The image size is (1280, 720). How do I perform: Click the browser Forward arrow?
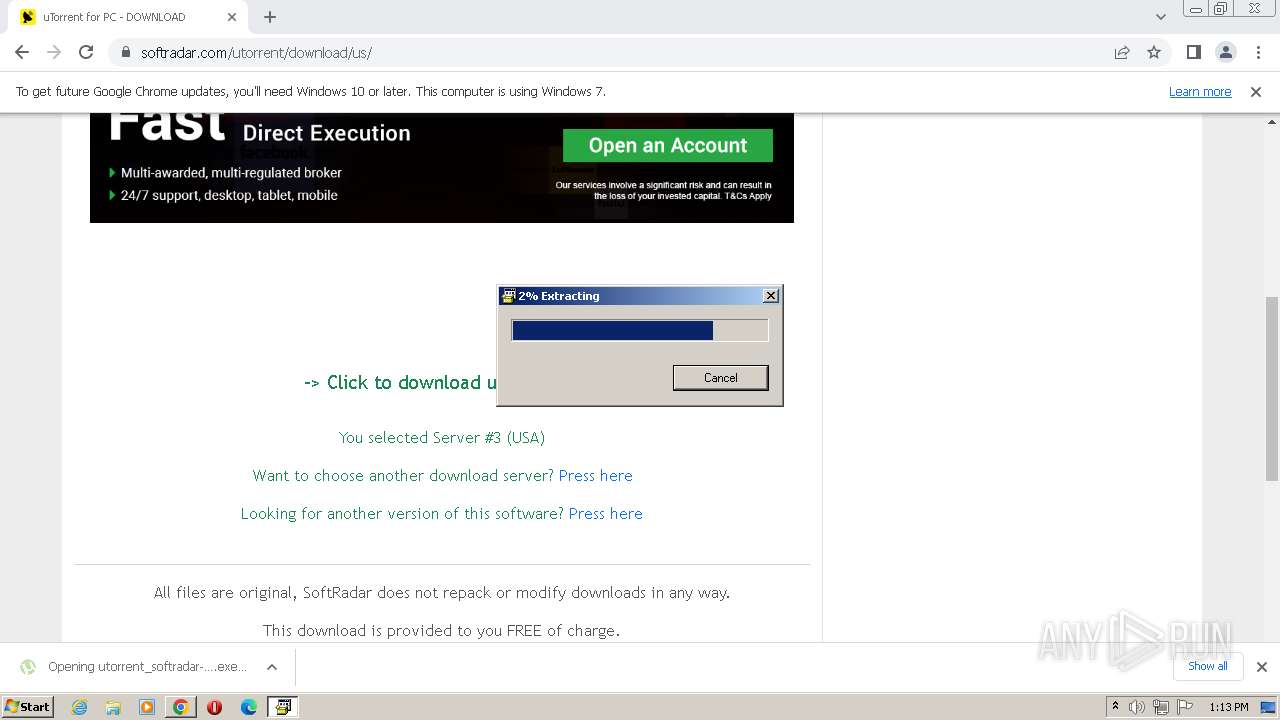click(x=54, y=52)
